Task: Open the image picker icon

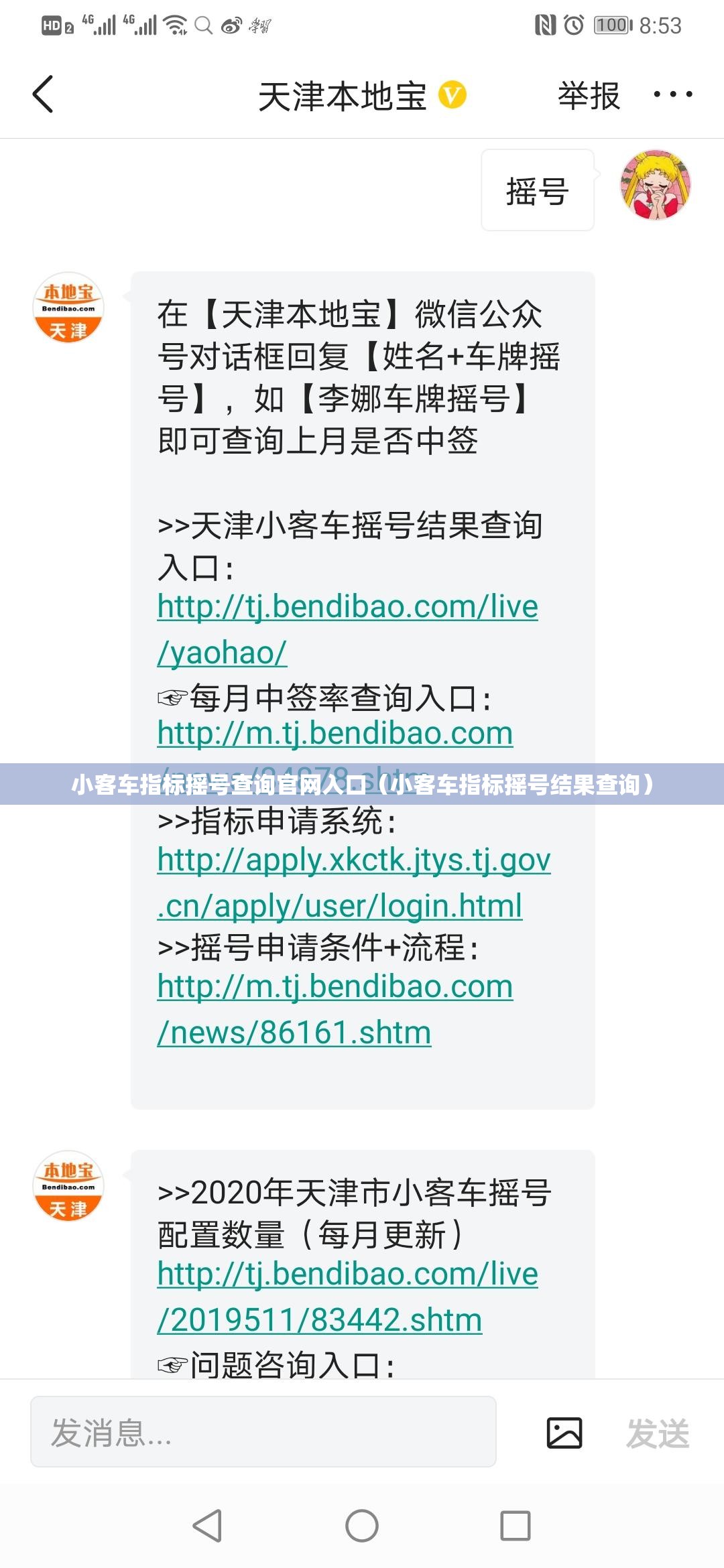Action: coord(564,1433)
